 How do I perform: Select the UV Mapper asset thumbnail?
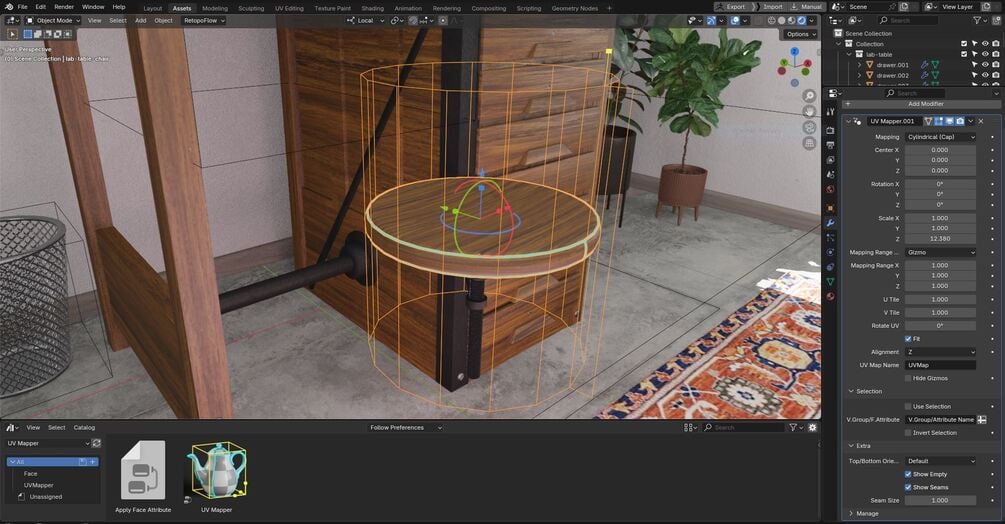coord(217,471)
